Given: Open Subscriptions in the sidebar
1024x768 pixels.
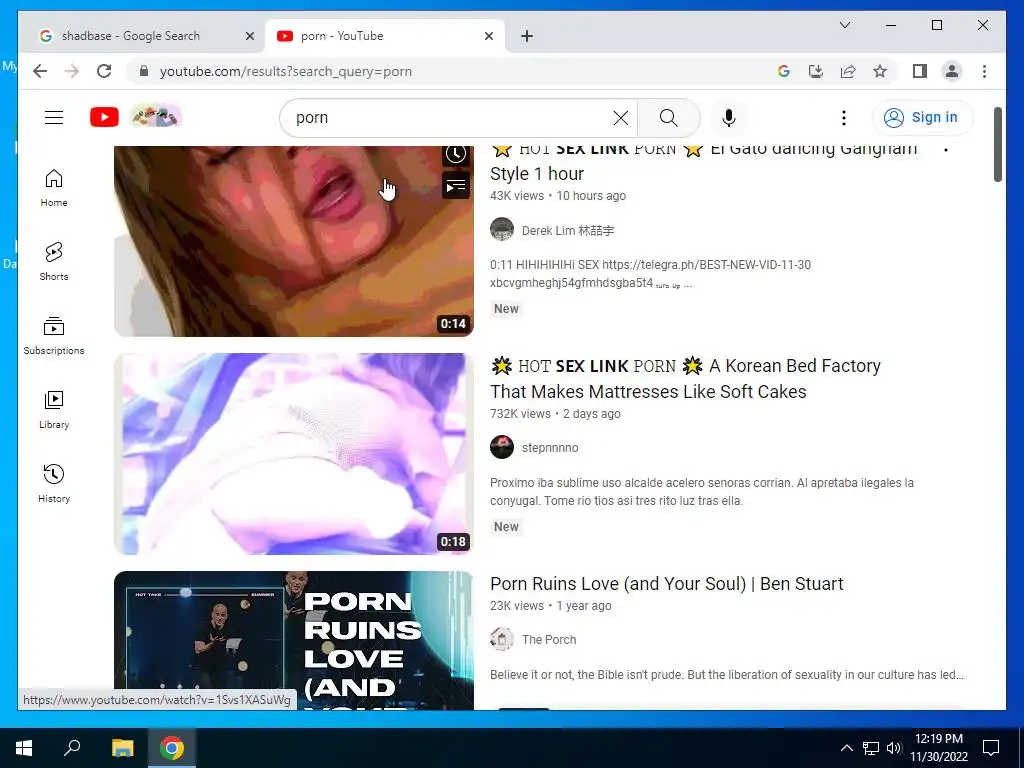Looking at the screenshot, I should pos(54,336).
